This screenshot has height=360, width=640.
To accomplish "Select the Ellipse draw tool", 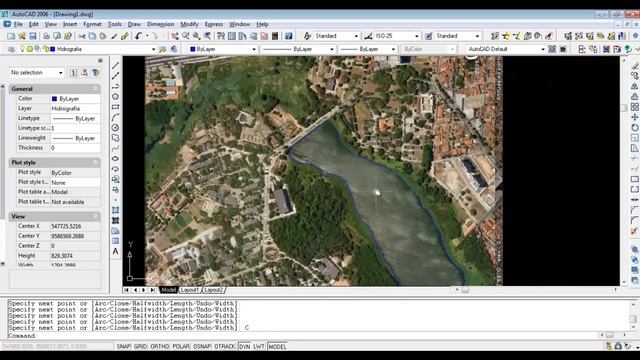I will [x=116, y=158].
